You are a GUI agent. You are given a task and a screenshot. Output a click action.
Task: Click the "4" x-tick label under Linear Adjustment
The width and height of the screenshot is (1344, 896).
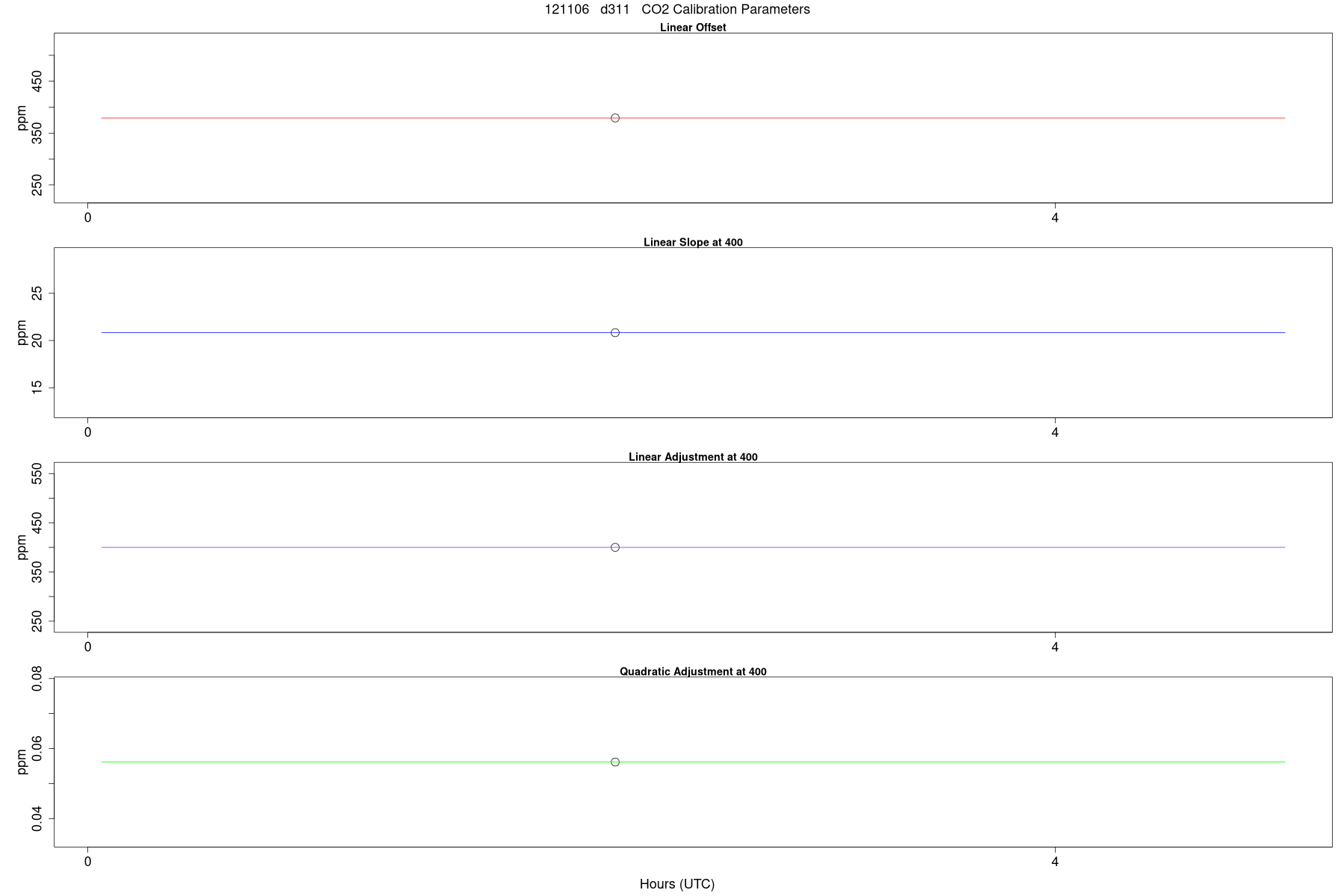1055,647
